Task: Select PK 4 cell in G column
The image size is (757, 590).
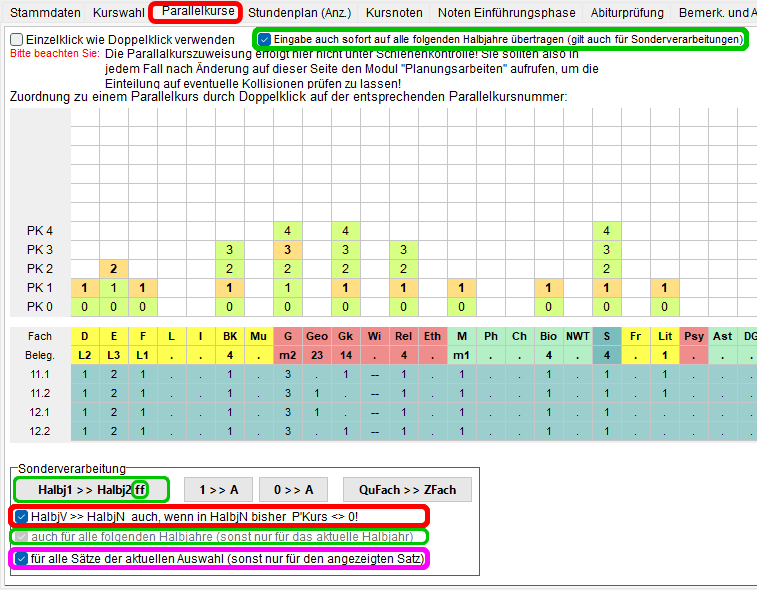Action: point(287,230)
